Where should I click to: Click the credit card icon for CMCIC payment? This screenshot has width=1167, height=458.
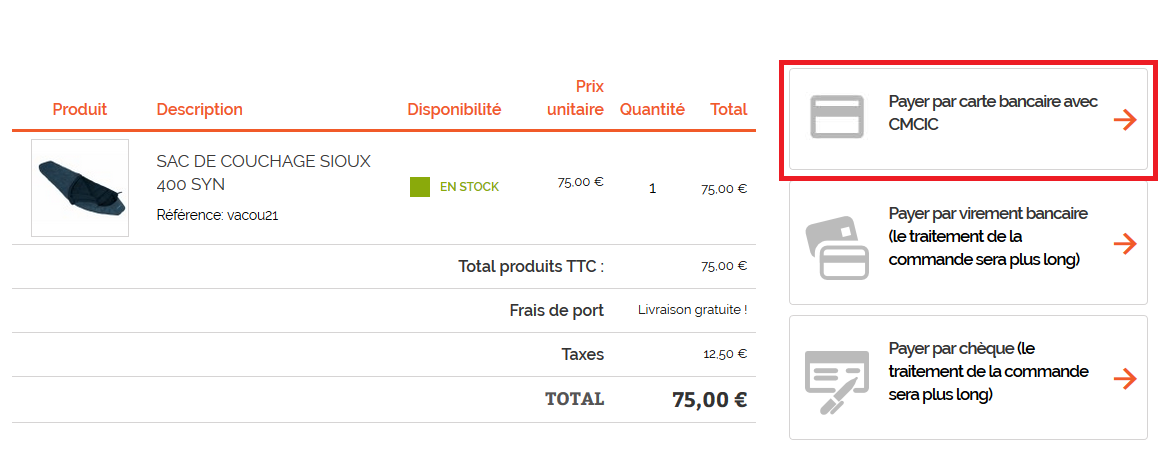click(x=836, y=118)
